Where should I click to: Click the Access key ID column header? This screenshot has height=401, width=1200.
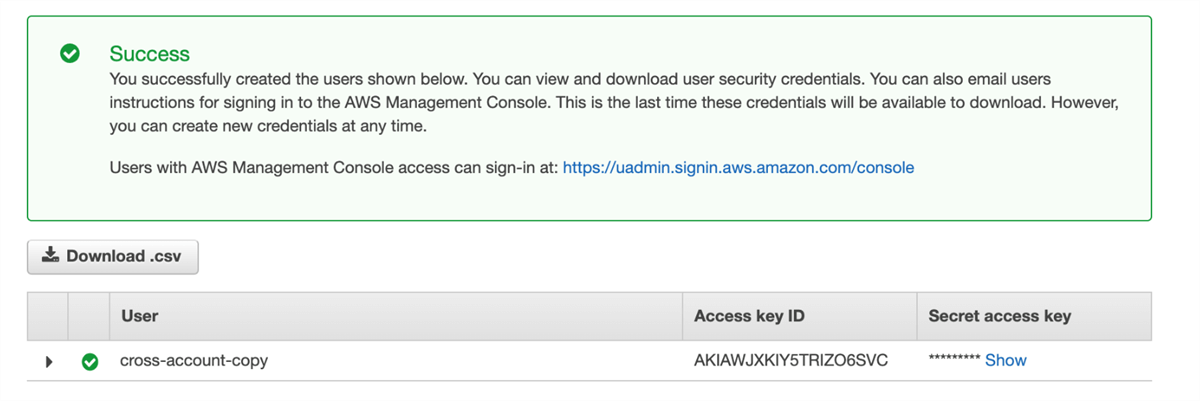749,316
